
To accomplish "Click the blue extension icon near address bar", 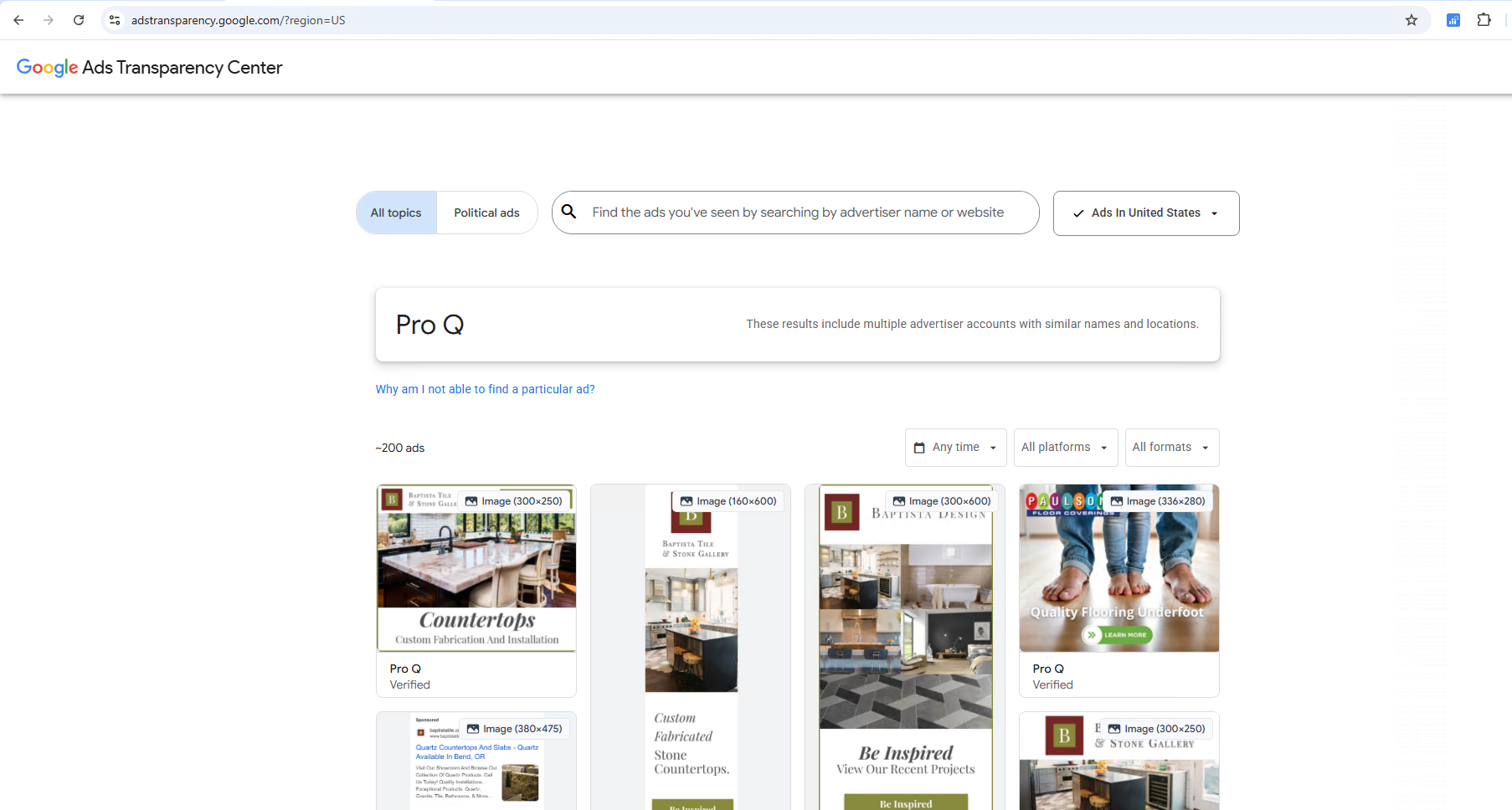I will [x=1453, y=19].
